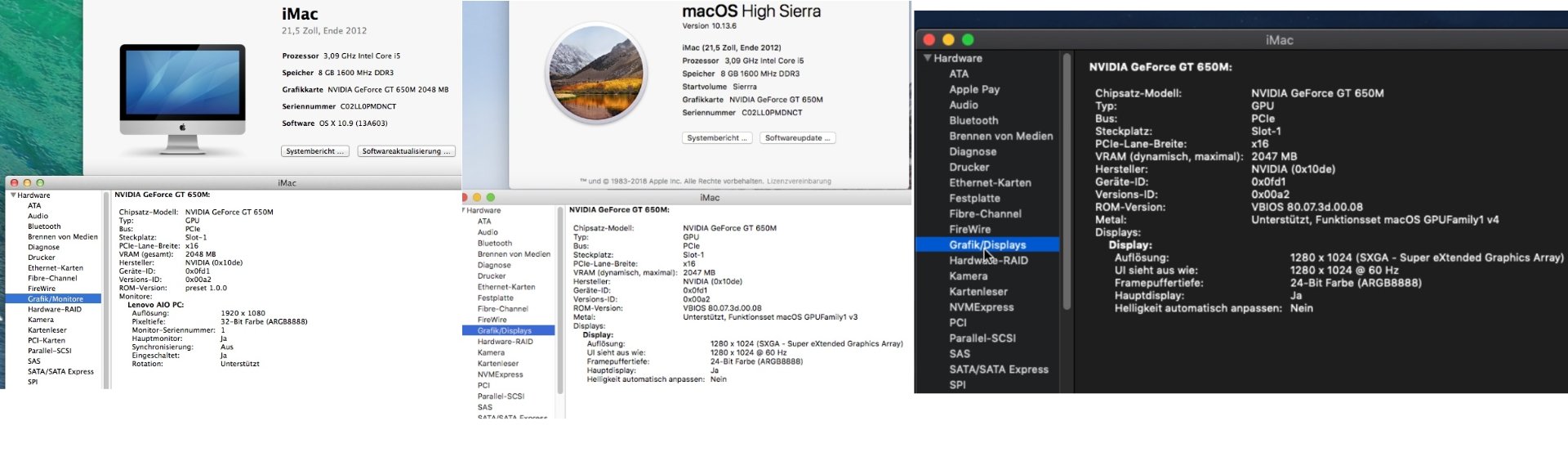Collapse Hardware tree in the dark-themed window
1568x457 pixels.
pos(928,58)
